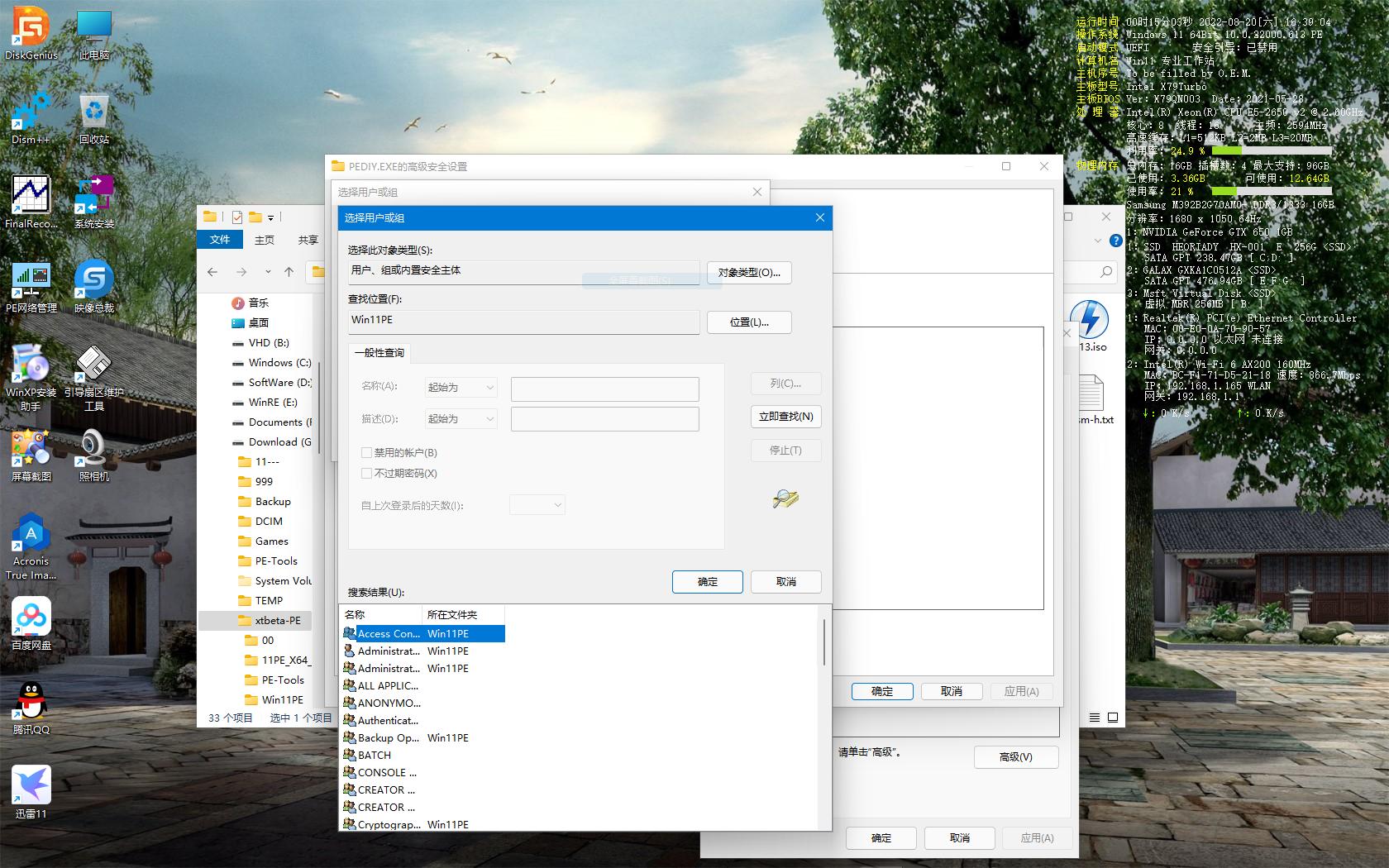Screen dimensions: 1389x868
Task: Open the 名称 起始为 dropdown
Action: pos(461,387)
